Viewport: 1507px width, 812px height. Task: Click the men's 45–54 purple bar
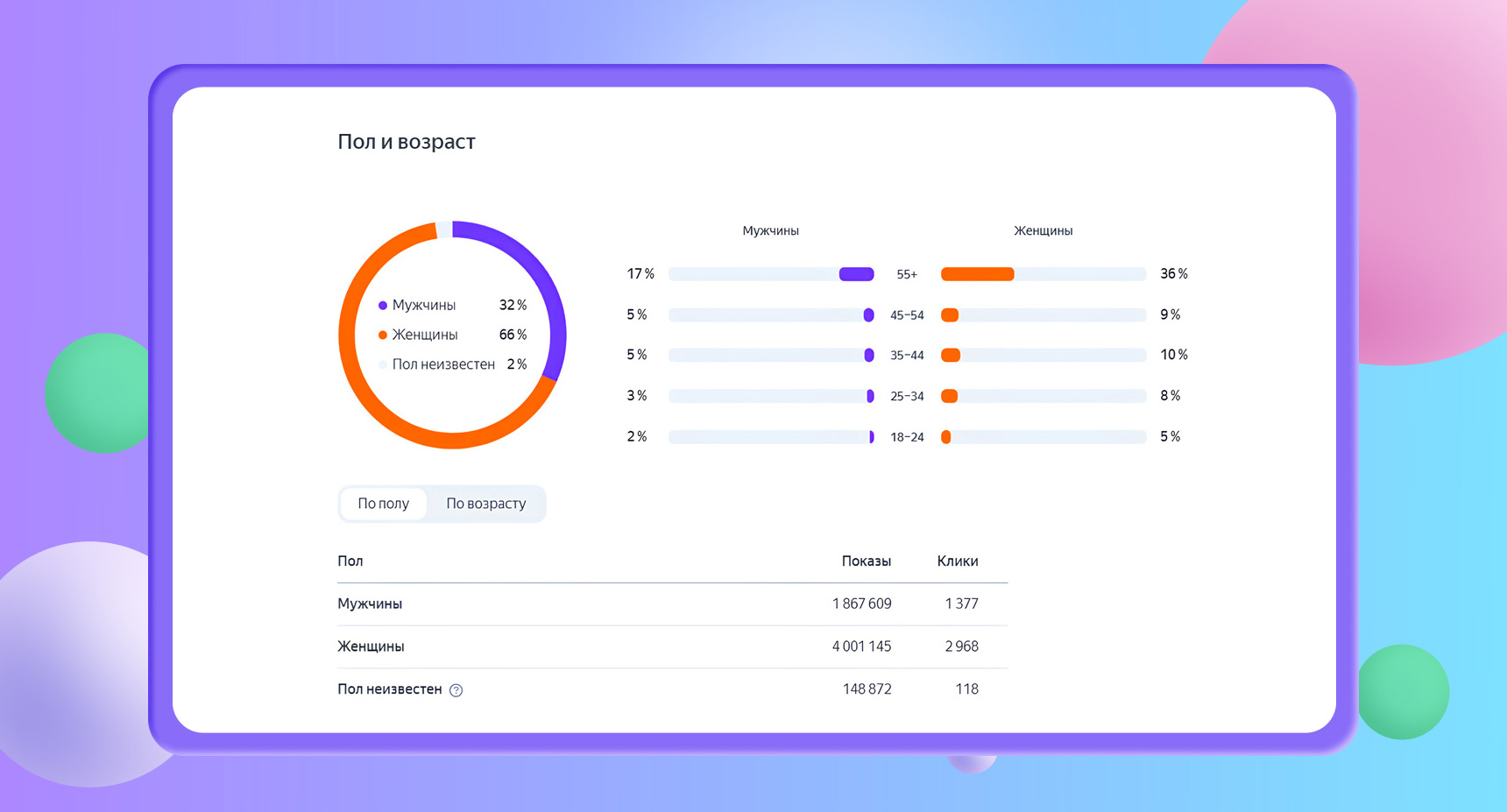click(868, 315)
